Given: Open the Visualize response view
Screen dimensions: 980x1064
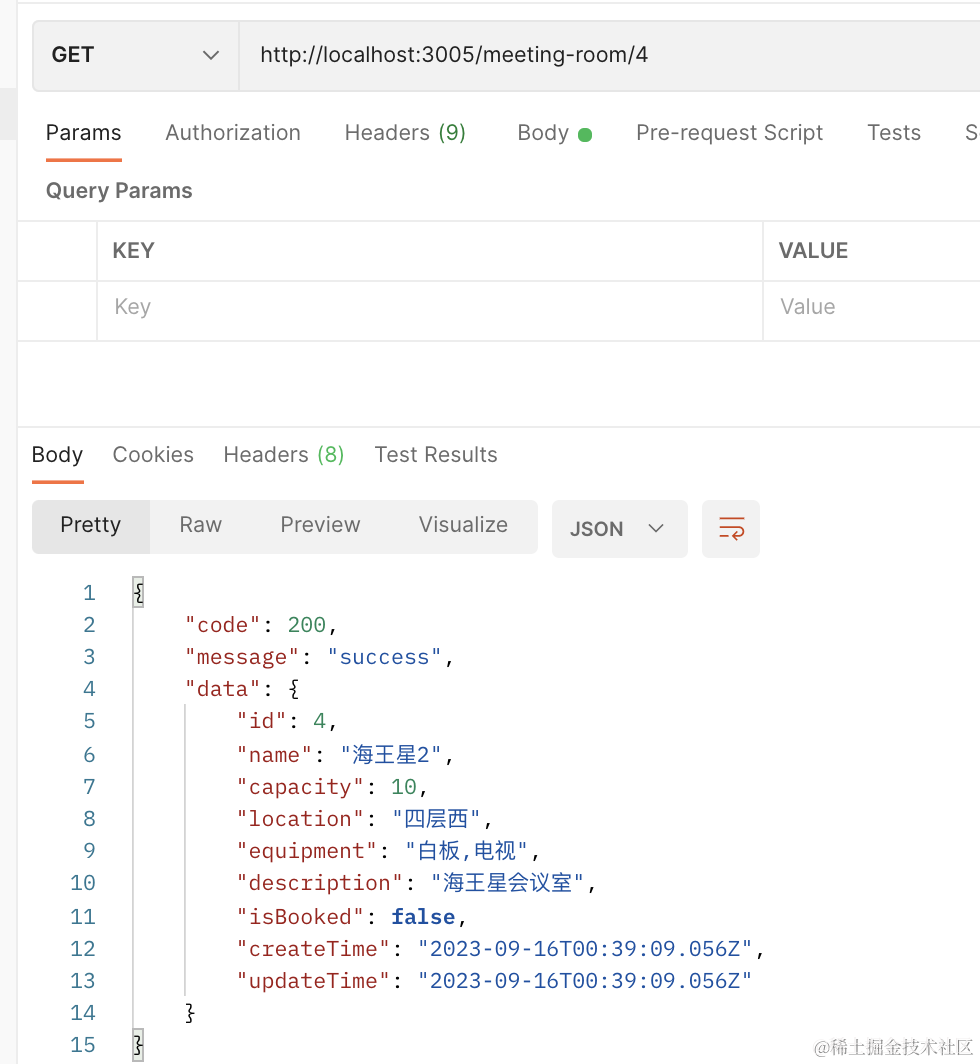Looking at the screenshot, I should point(463,525).
